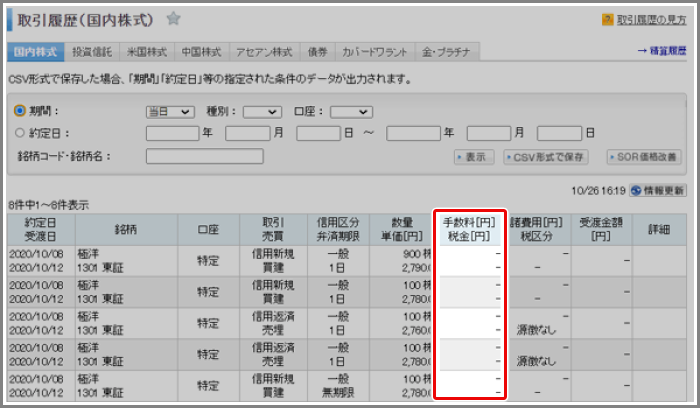Open the 期間 dropdown showing 当日
Screen dimensions: 700x408
coord(170,112)
